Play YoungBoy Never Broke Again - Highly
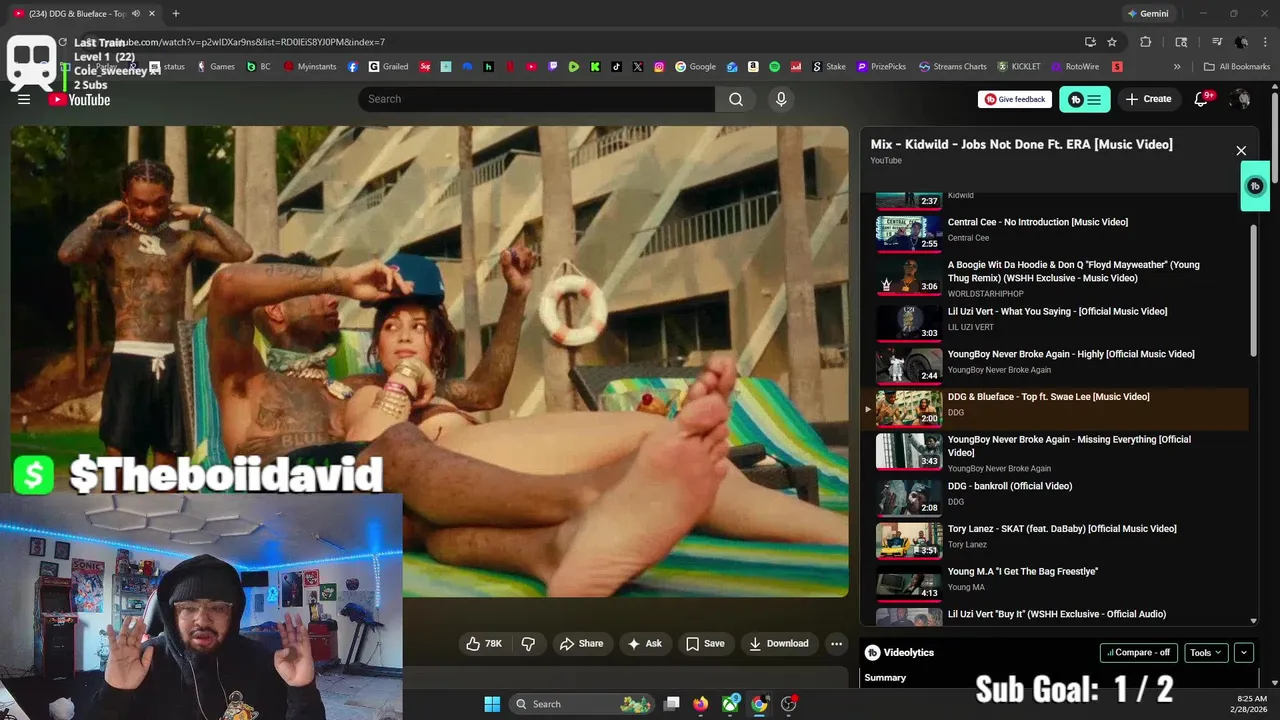This screenshot has width=1280, height=720. [1071, 354]
